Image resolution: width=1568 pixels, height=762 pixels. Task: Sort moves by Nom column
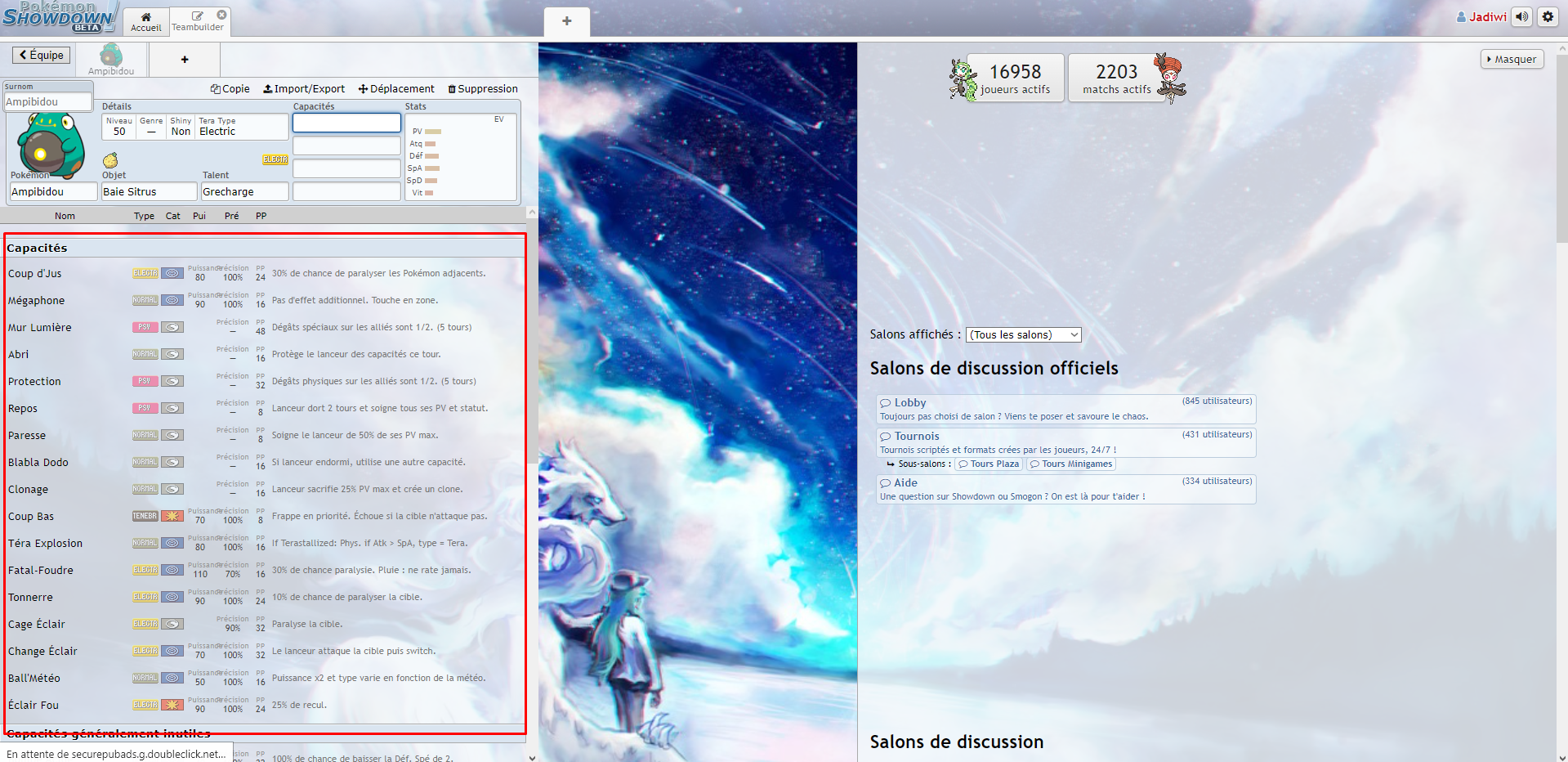65,216
